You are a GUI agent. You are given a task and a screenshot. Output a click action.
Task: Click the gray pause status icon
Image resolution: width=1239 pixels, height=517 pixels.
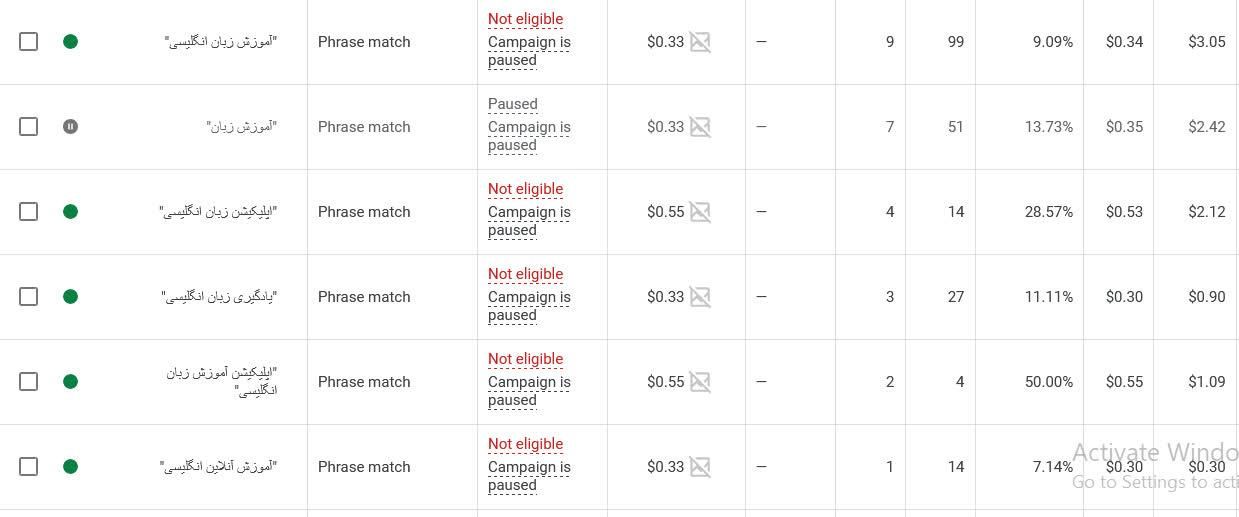click(x=70, y=126)
